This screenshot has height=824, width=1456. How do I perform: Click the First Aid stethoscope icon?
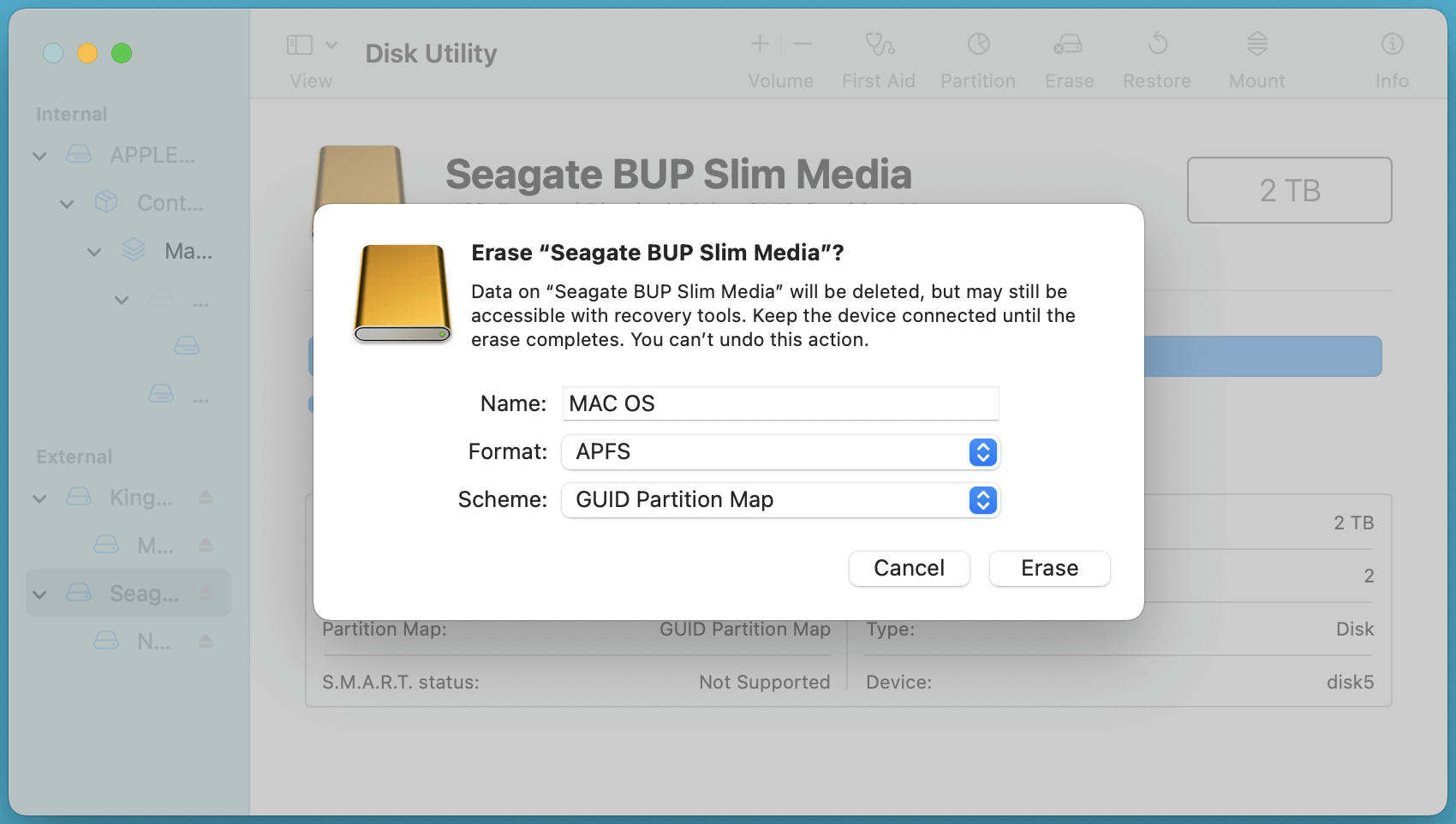tap(879, 45)
